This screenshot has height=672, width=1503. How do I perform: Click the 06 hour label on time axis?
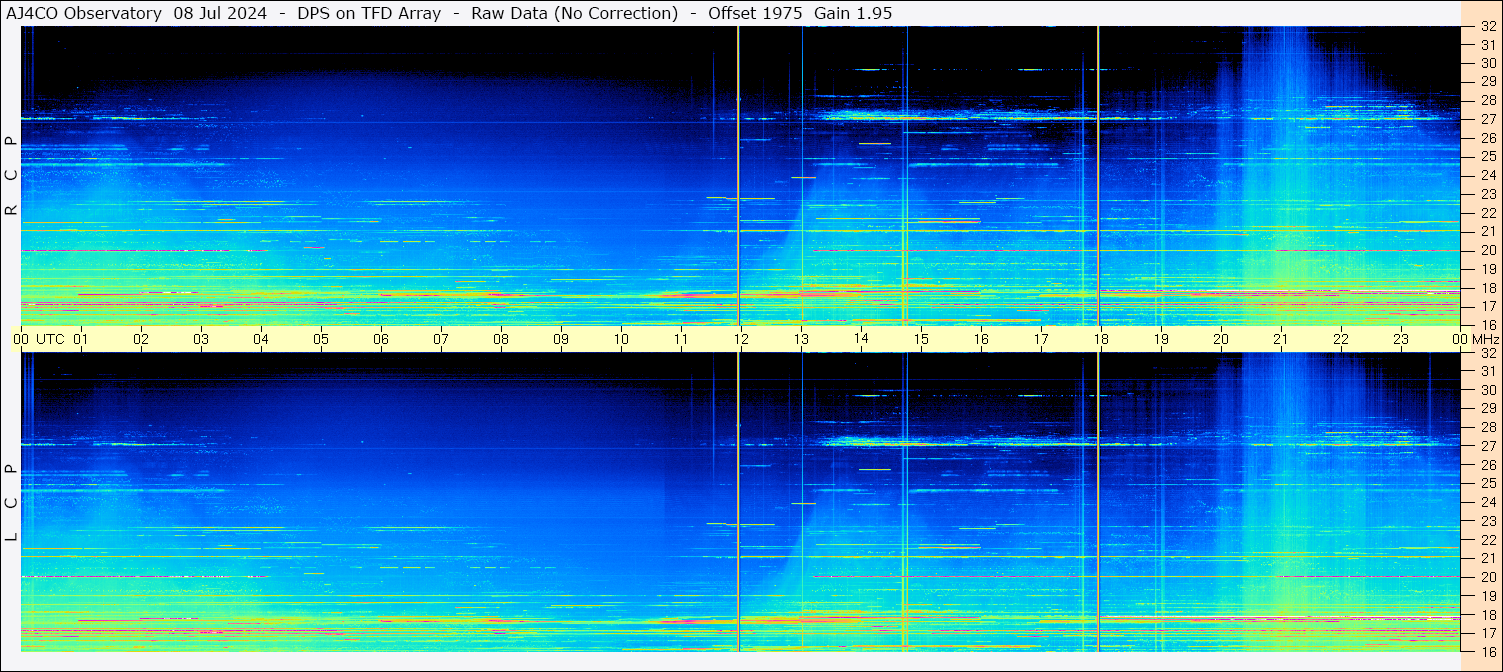(381, 339)
